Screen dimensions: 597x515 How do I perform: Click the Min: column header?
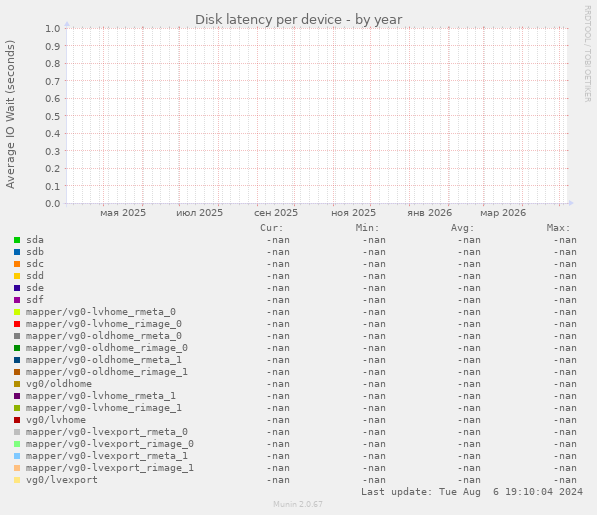click(x=367, y=228)
